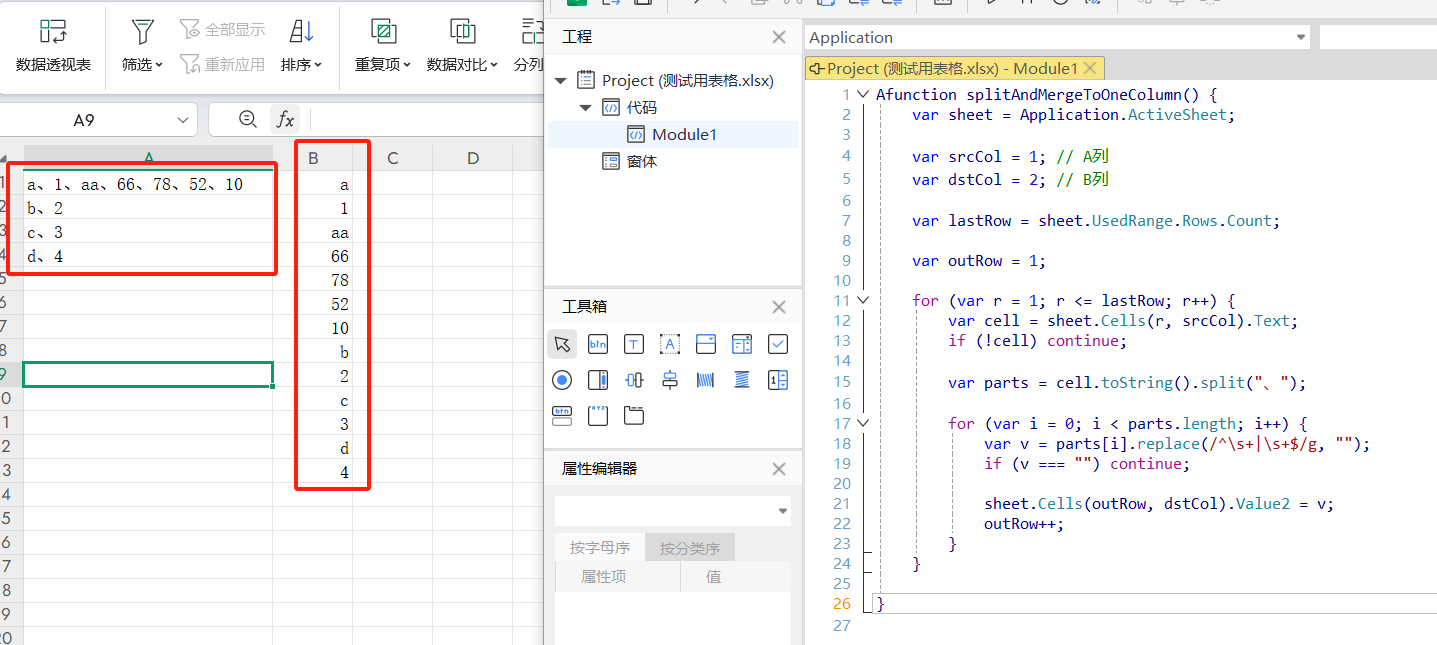Pick the command button control in toolbox
Screen dimensions: 1437x645
(x=598, y=344)
